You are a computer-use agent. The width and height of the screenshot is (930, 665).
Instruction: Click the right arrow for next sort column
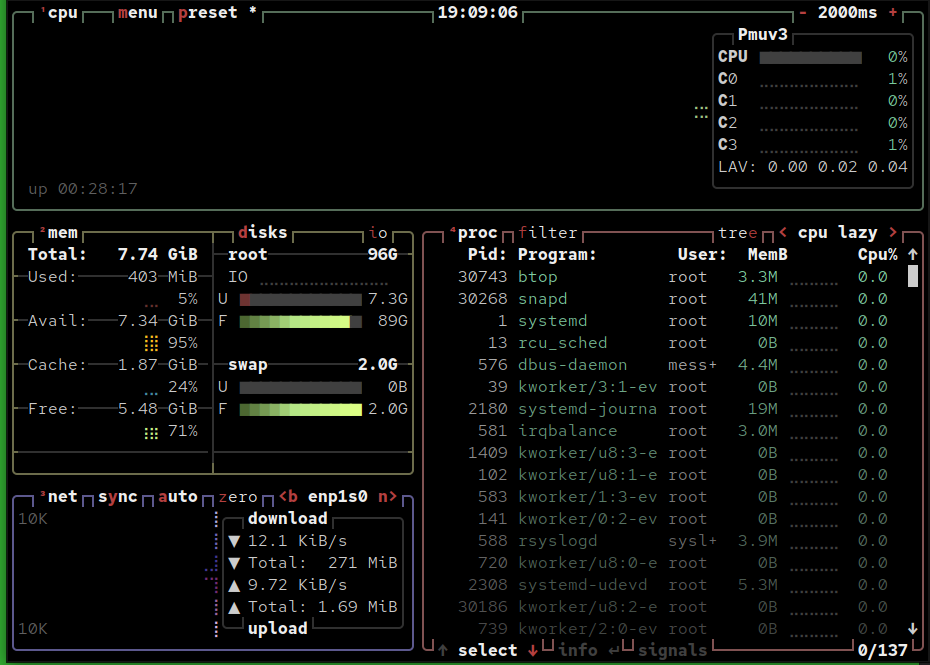(x=892, y=233)
